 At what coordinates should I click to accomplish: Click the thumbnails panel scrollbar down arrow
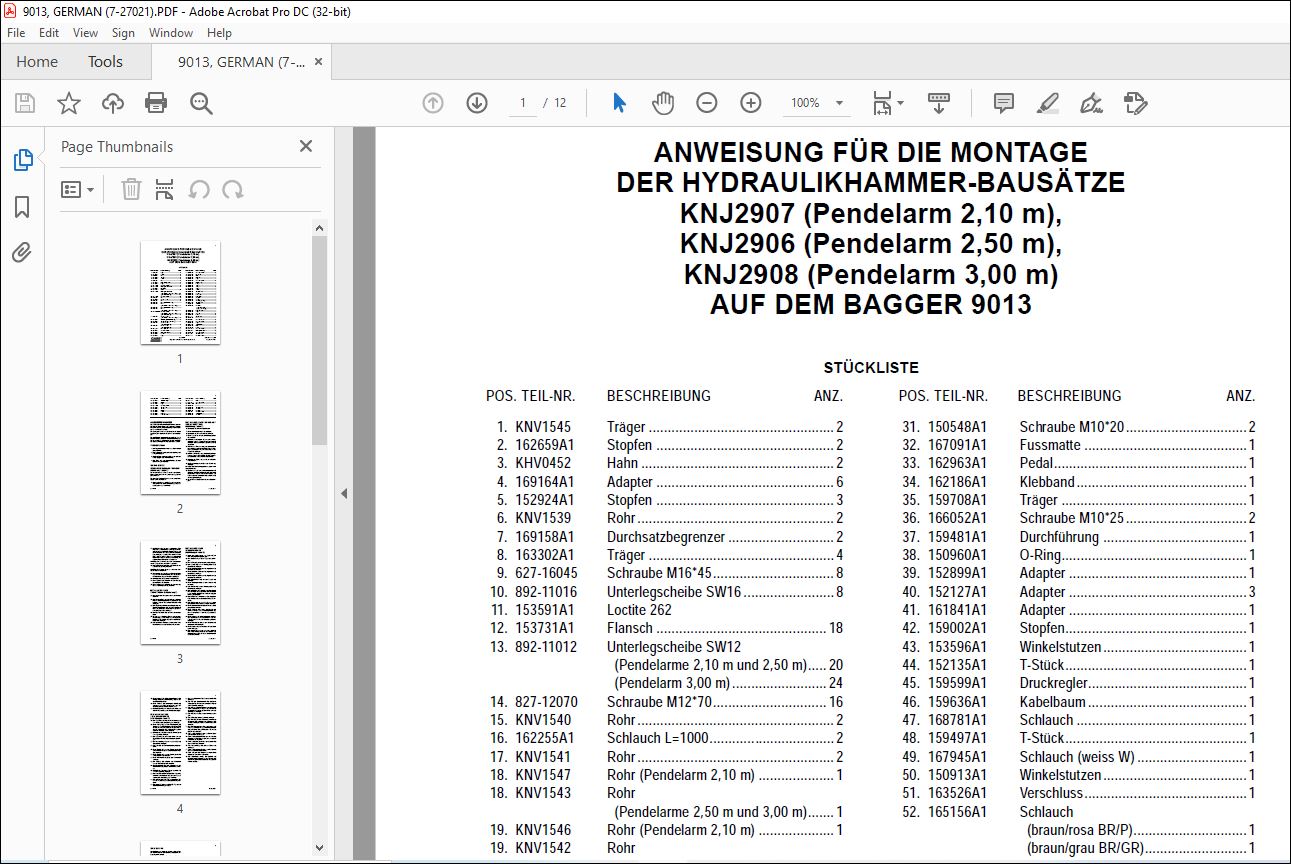pos(319,847)
